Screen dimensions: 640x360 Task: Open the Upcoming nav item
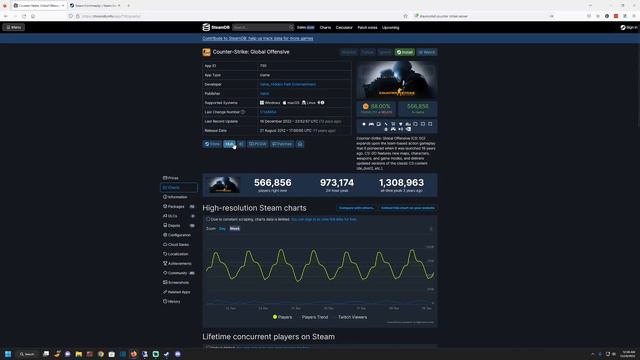click(x=391, y=27)
